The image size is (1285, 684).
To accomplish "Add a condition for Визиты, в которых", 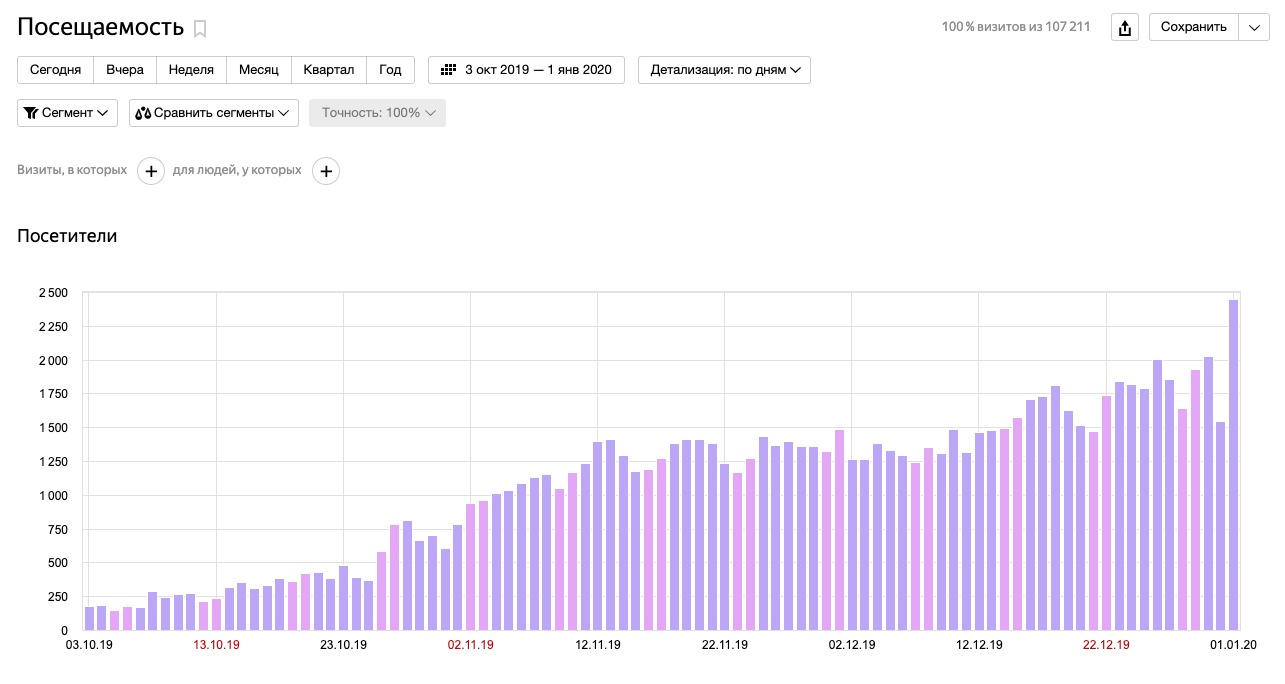I will pos(151,171).
